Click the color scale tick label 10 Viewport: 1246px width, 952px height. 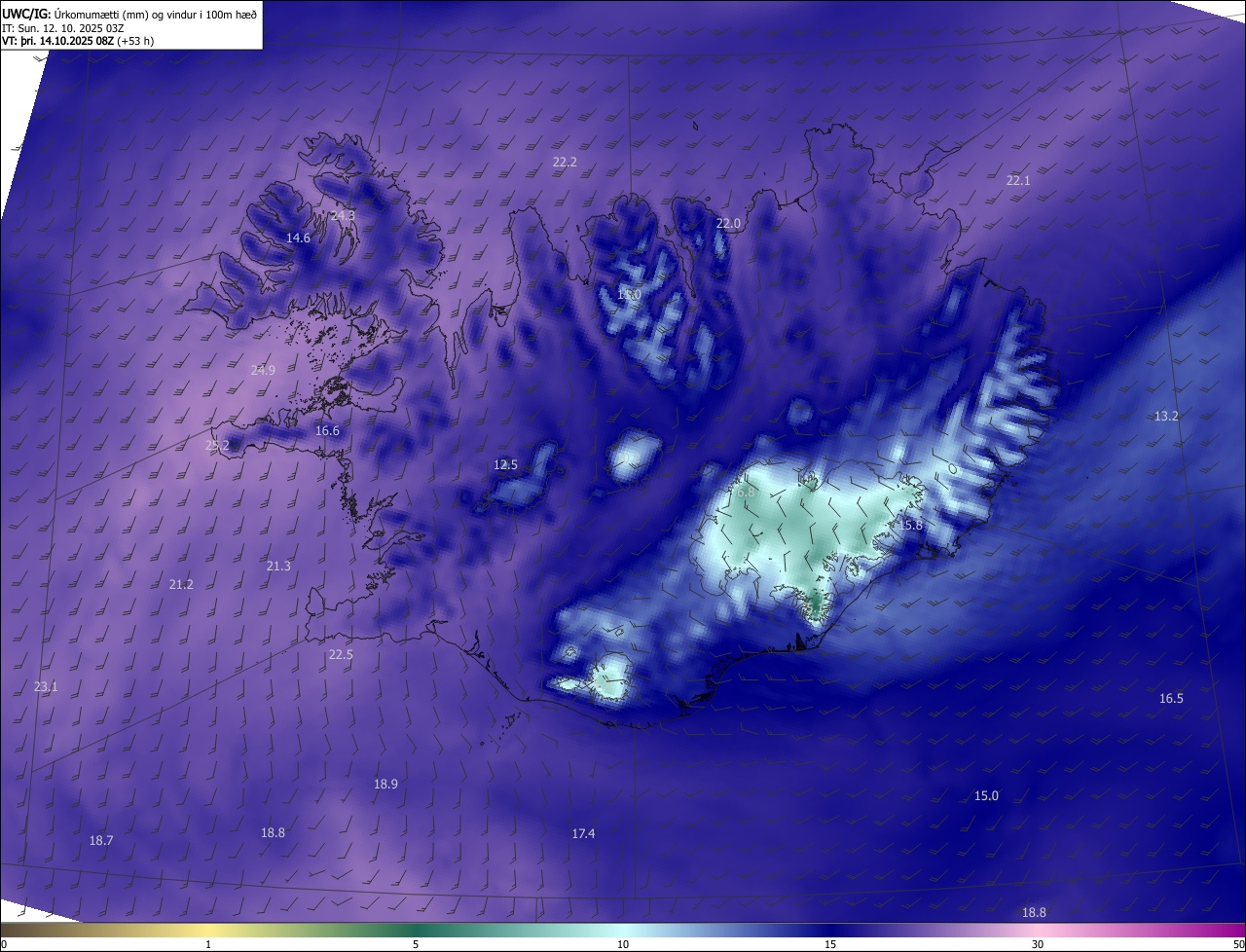(x=623, y=944)
